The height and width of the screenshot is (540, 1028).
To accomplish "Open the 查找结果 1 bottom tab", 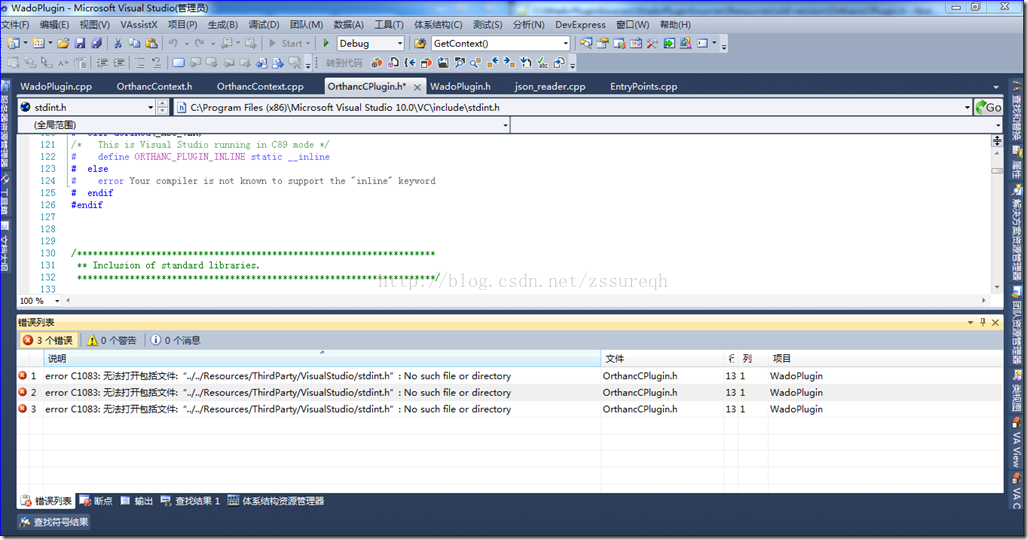I will 190,501.
